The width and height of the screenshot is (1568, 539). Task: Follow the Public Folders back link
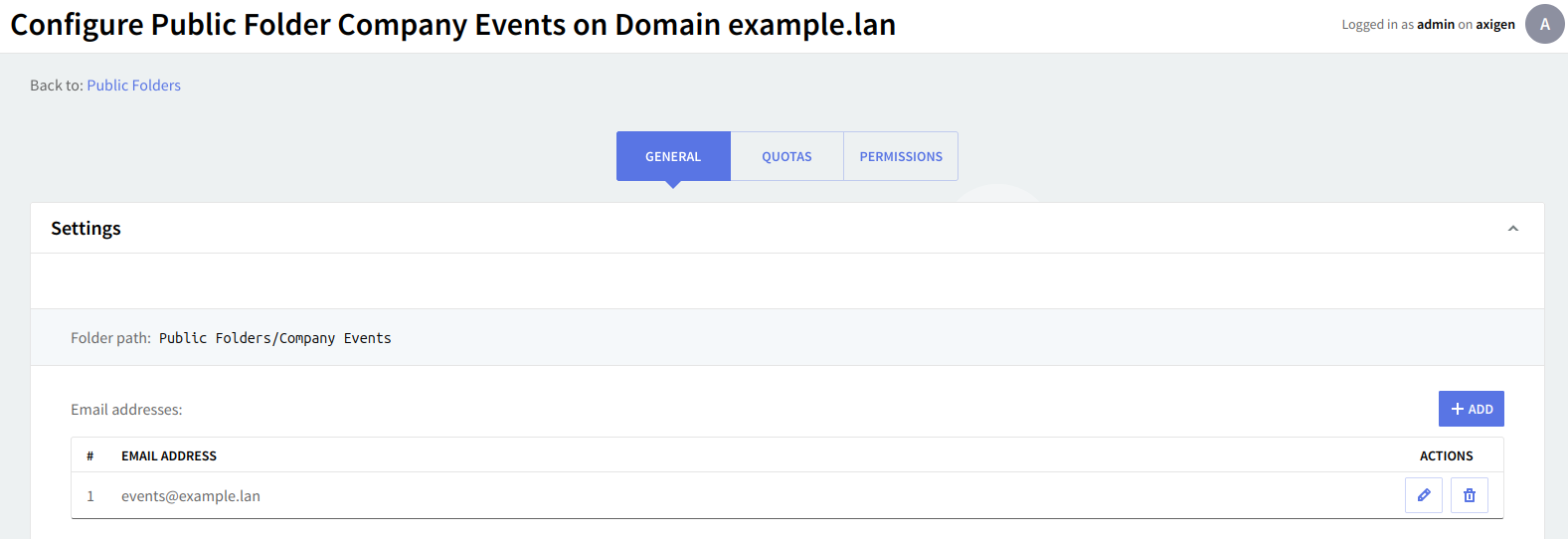coord(133,86)
